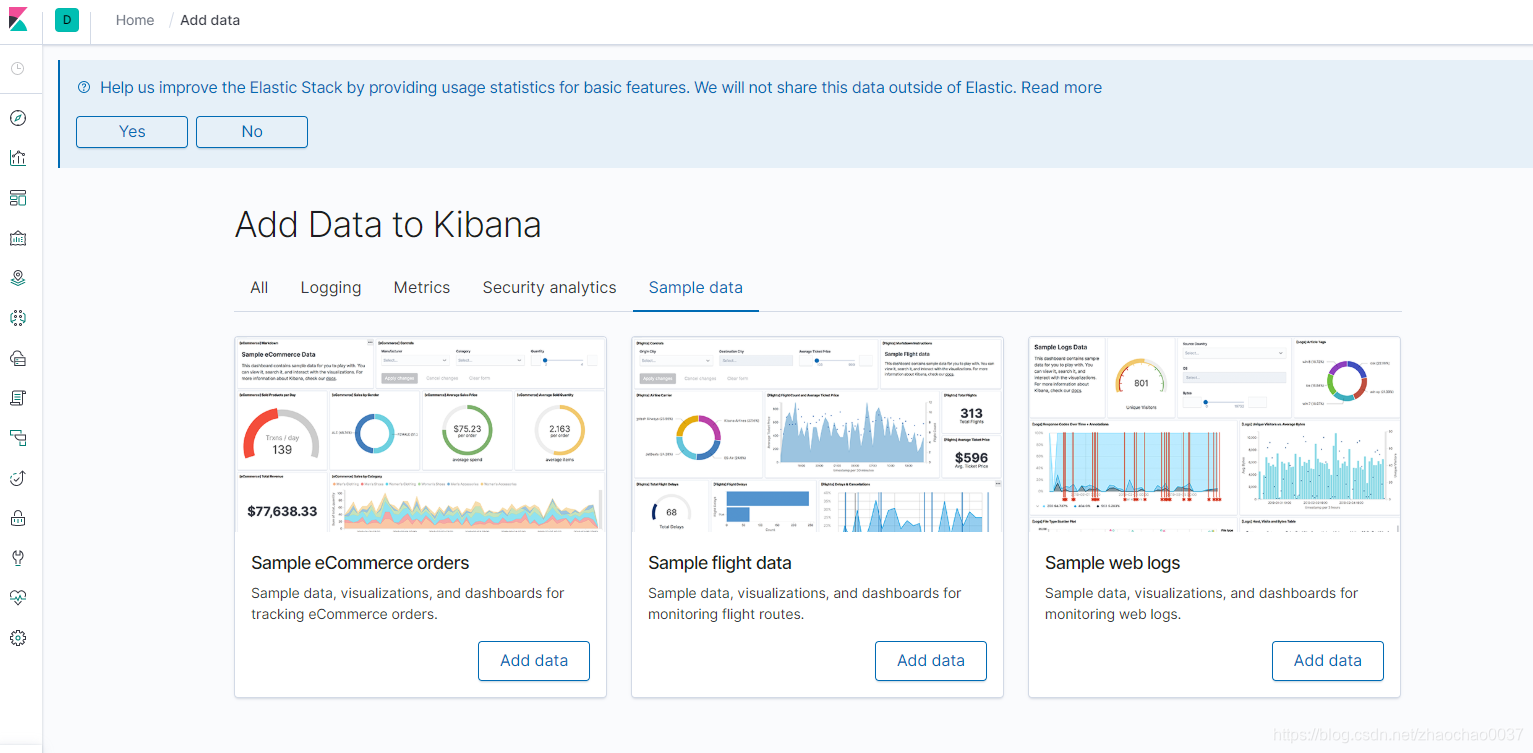Click the Sample web logs title

(x=1113, y=563)
